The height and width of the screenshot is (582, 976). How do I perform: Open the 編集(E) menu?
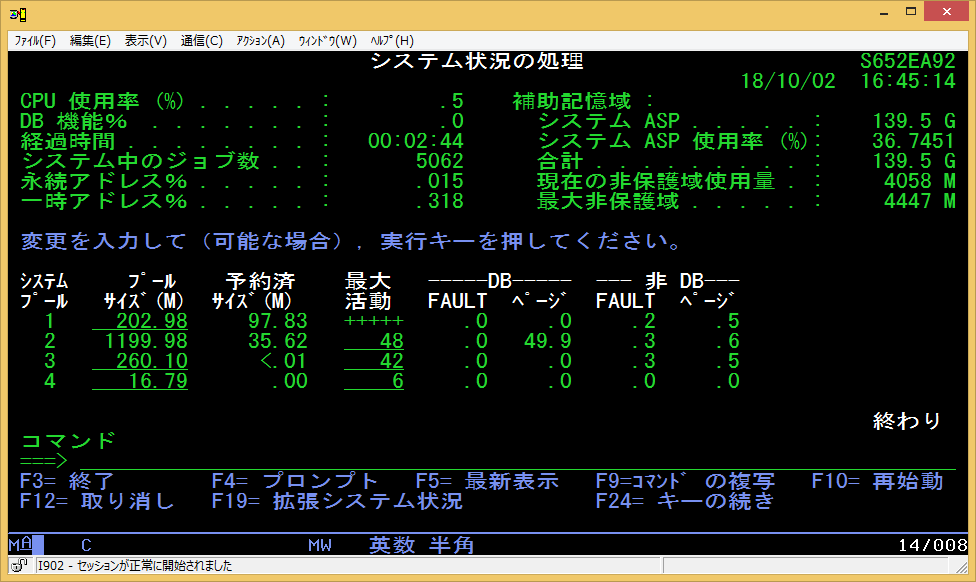tap(90, 41)
